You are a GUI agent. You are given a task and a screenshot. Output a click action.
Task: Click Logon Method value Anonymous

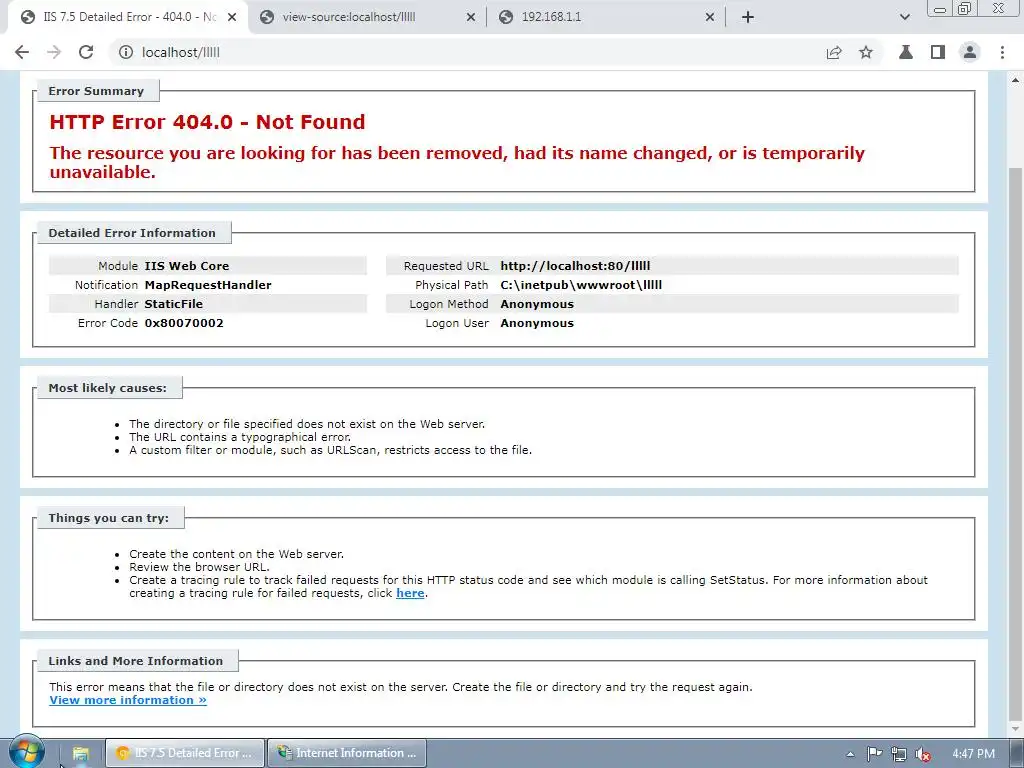tap(537, 304)
